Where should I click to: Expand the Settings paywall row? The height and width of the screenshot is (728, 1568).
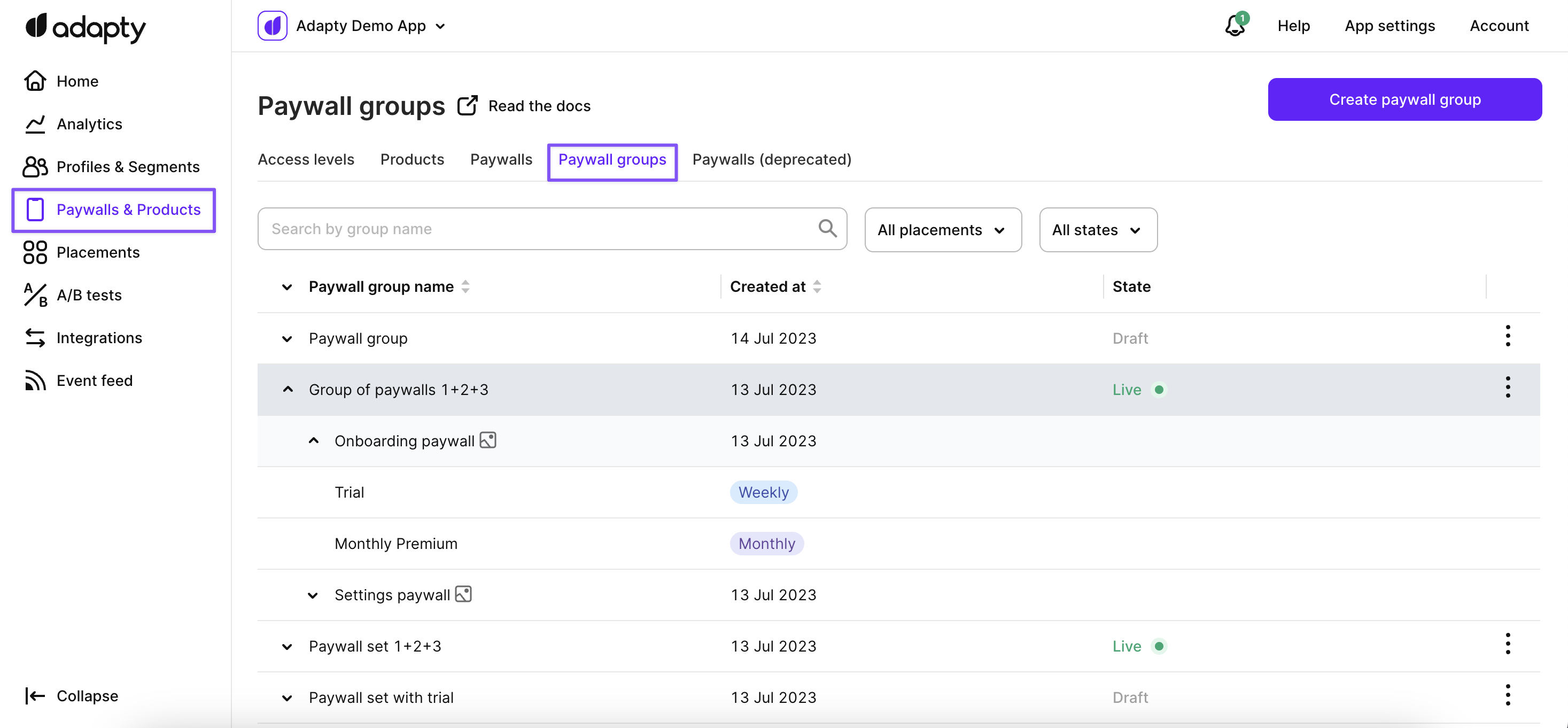tap(313, 595)
